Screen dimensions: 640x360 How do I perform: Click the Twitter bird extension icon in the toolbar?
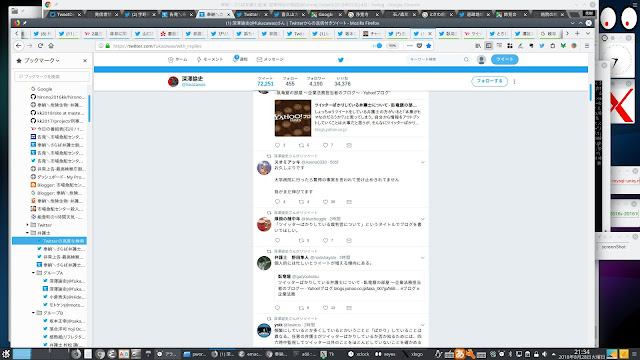point(542,46)
